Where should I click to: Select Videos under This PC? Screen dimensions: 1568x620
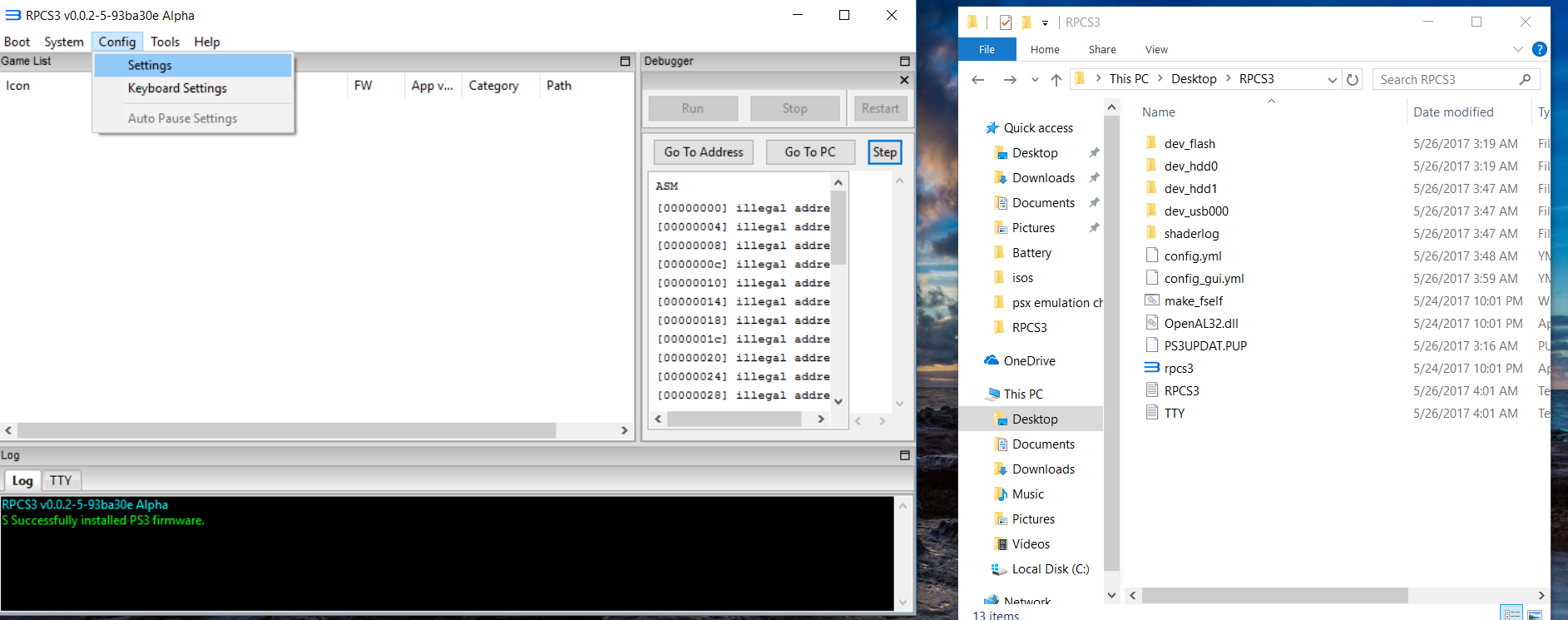coord(1031,544)
